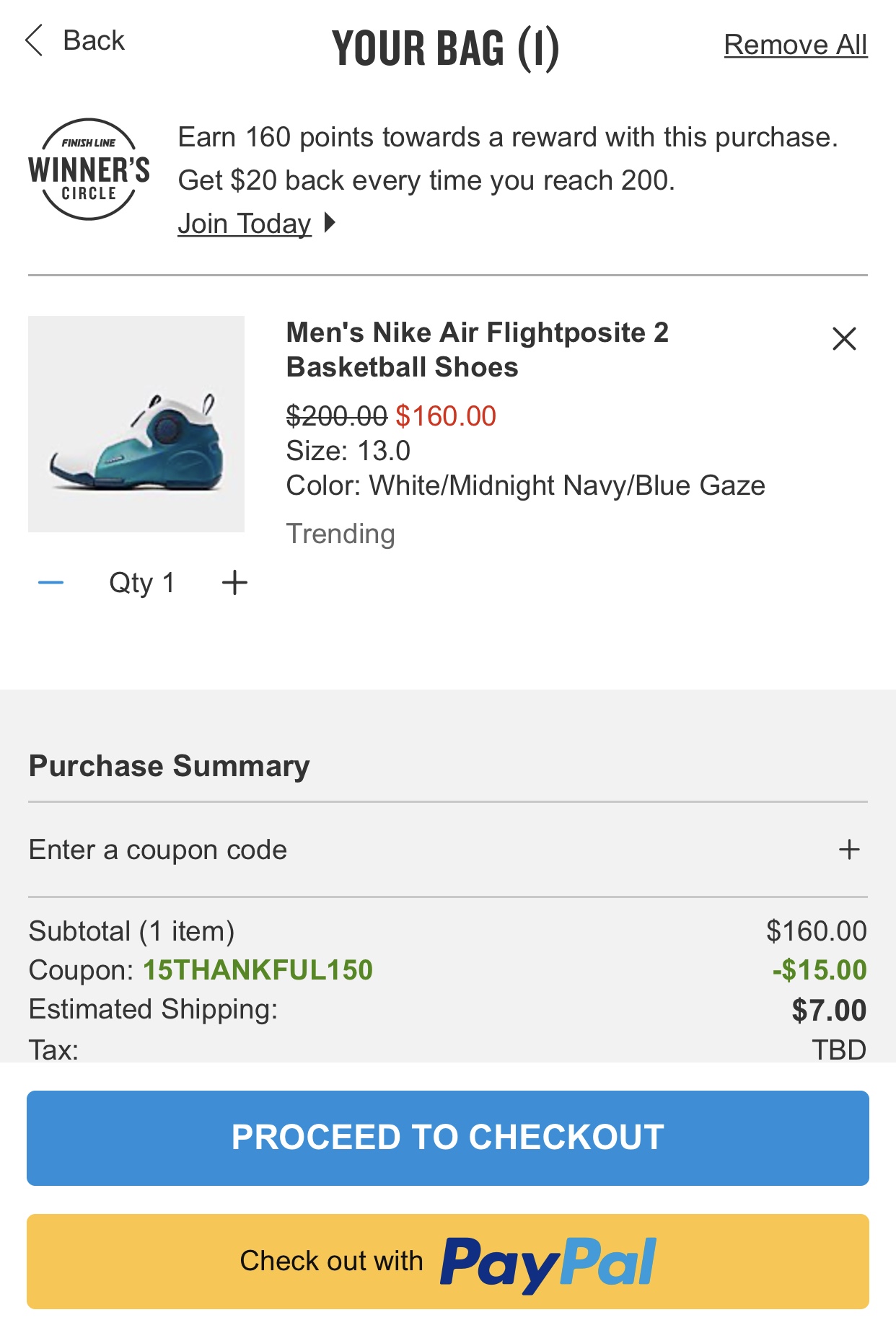Decrease quantity with the minus icon
The image size is (896, 1333).
[50, 582]
